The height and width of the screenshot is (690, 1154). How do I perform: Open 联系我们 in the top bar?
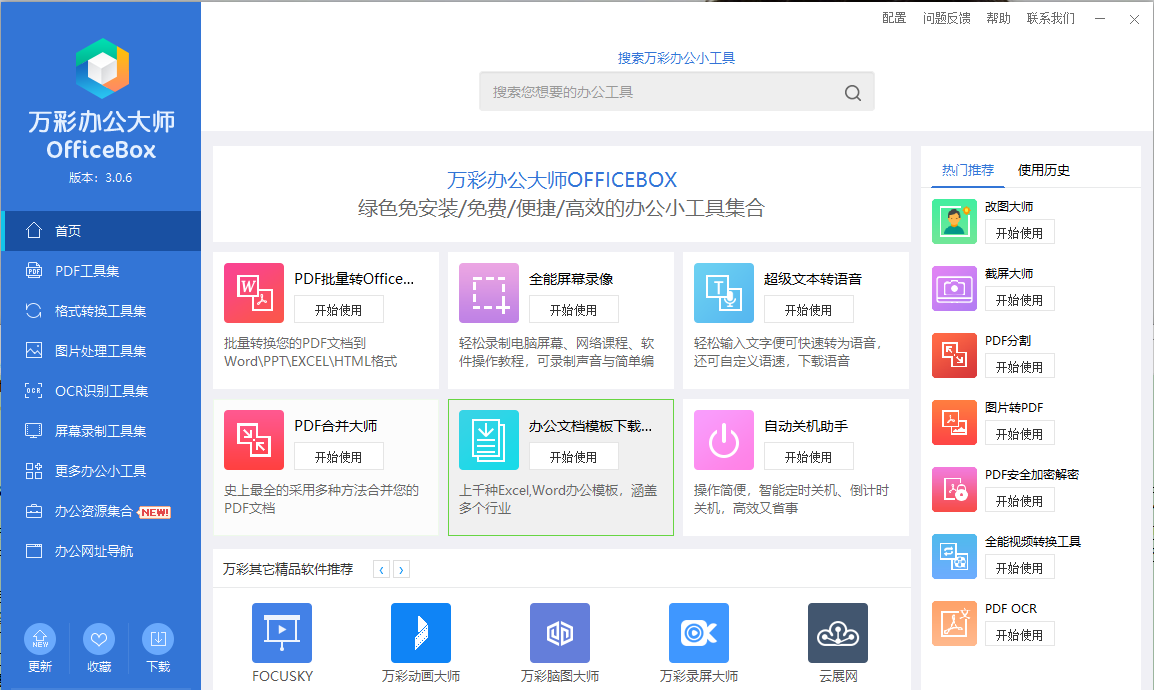pos(1050,18)
